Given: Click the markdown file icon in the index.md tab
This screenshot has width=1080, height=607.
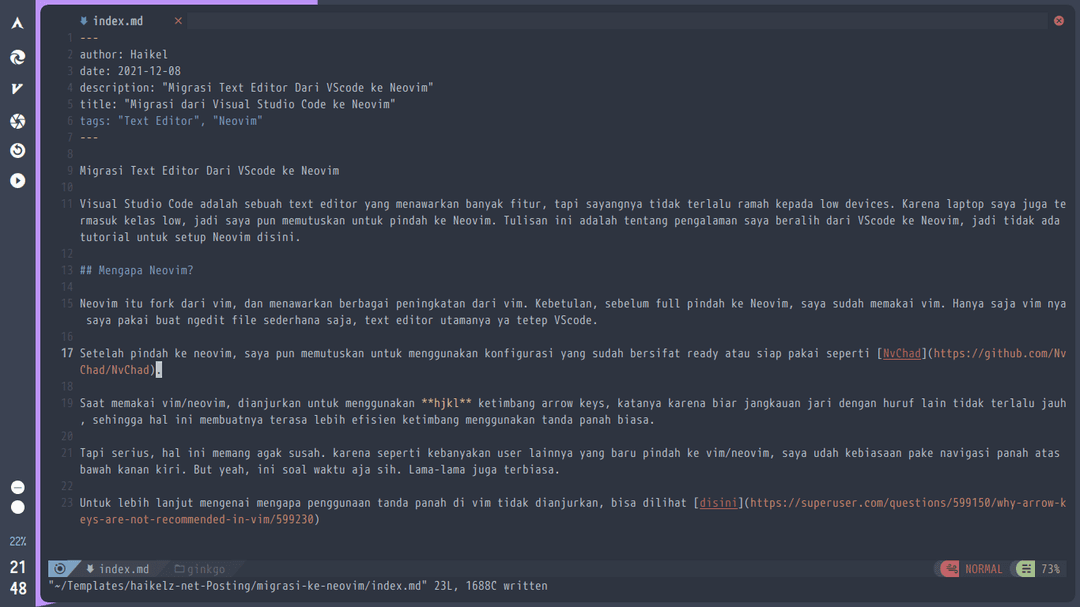Looking at the screenshot, I should (83, 21).
